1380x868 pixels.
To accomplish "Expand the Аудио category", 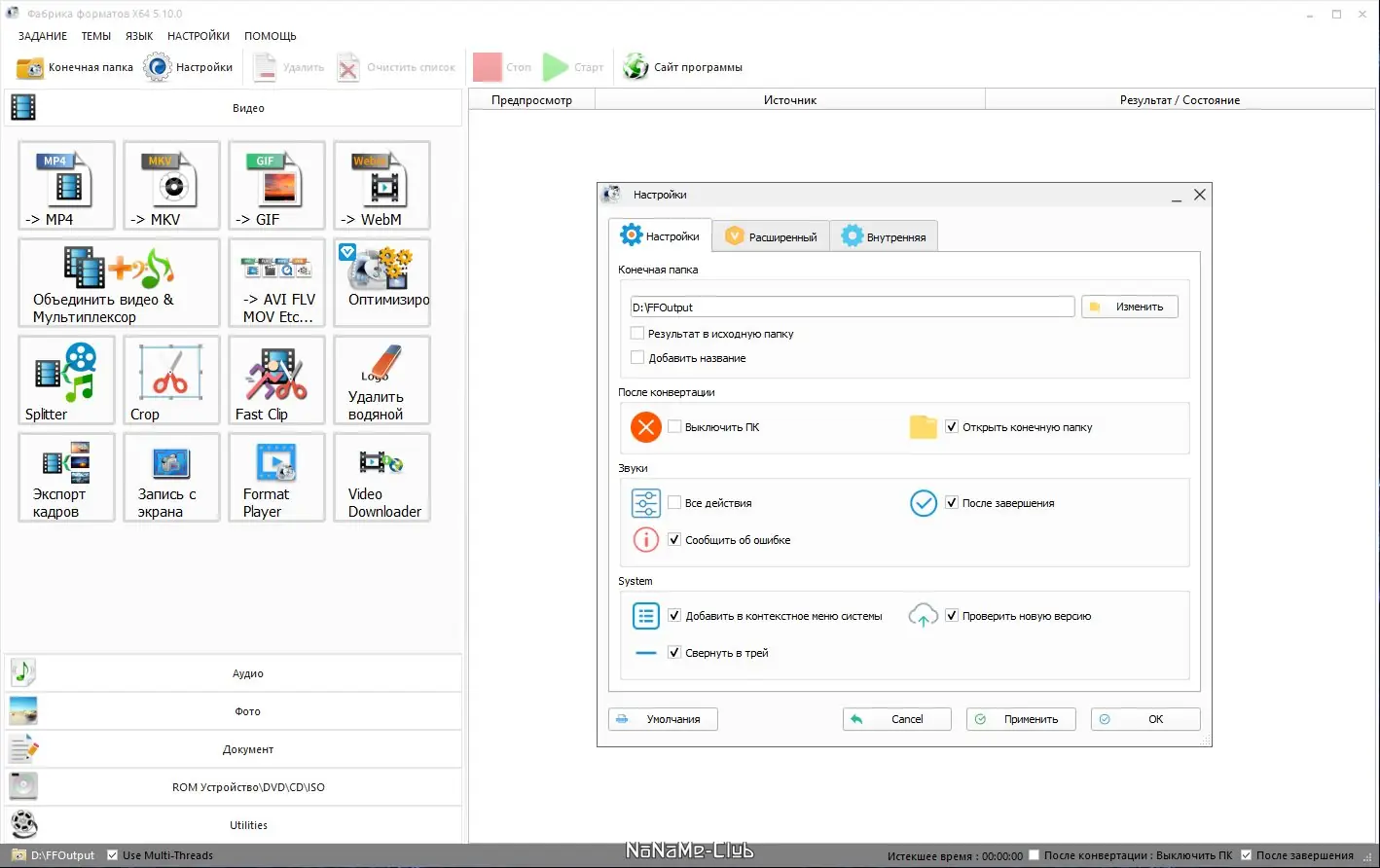I will coord(234,673).
